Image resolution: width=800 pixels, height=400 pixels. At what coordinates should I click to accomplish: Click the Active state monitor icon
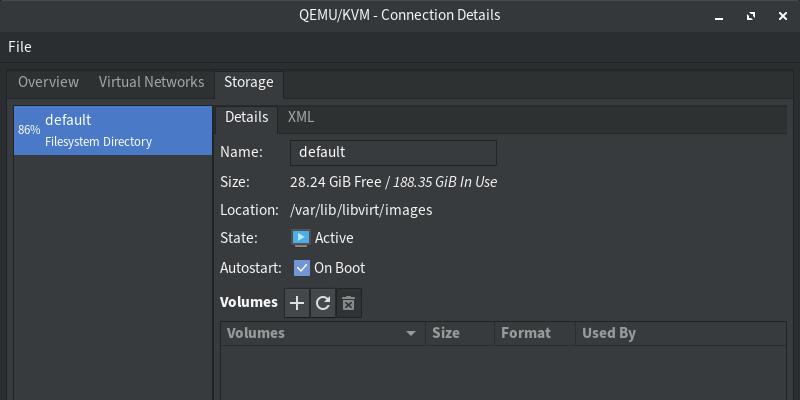(x=301, y=238)
